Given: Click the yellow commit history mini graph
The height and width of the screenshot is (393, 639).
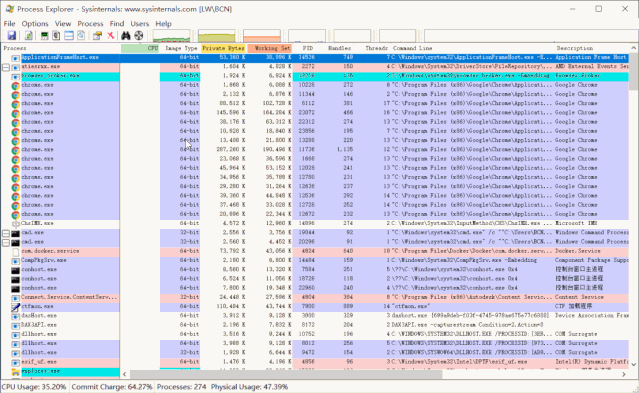Looking at the screenshot, I should (217, 35).
